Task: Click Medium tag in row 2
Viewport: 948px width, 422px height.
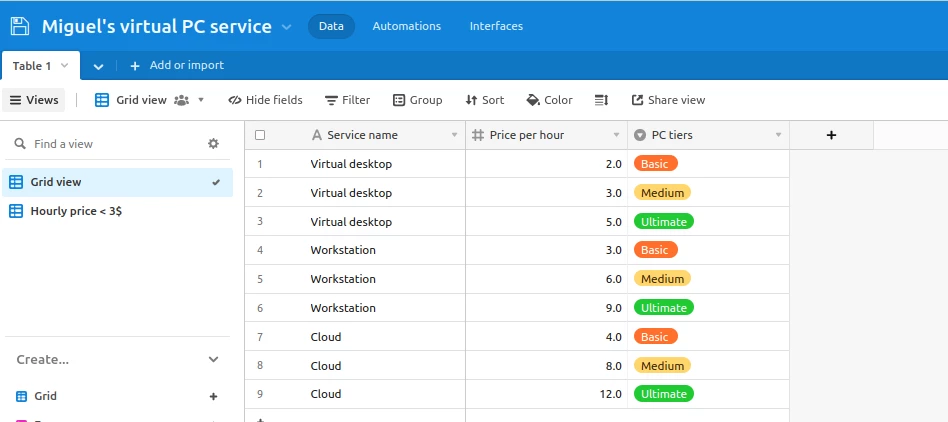Action: [x=662, y=193]
